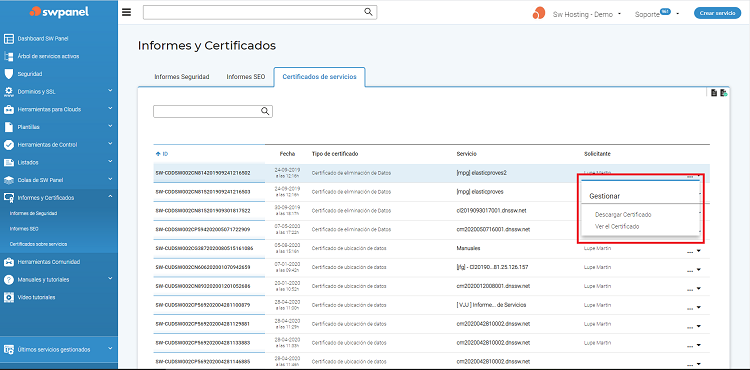Open Informes SEO in the sidebar
Viewport: 750px width, 370px height.
click(x=24, y=229)
